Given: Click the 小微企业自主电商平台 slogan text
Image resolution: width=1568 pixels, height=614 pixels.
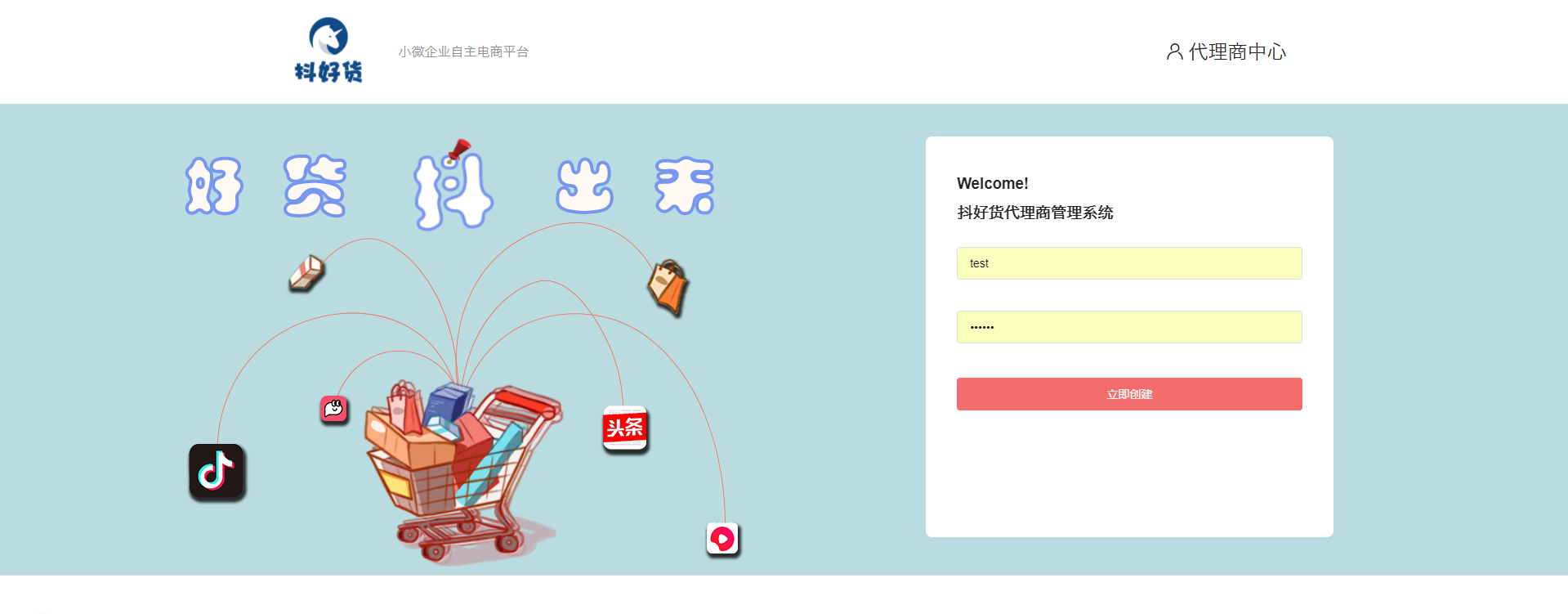Looking at the screenshot, I should point(463,52).
